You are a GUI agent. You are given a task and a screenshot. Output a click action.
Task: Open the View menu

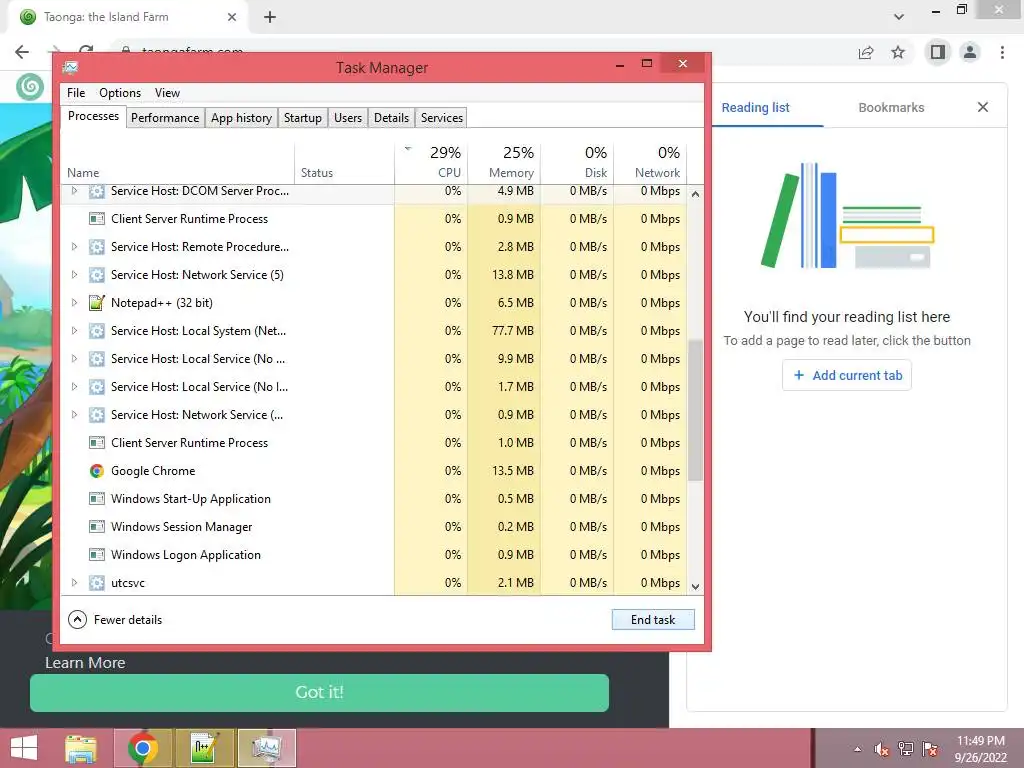[167, 93]
